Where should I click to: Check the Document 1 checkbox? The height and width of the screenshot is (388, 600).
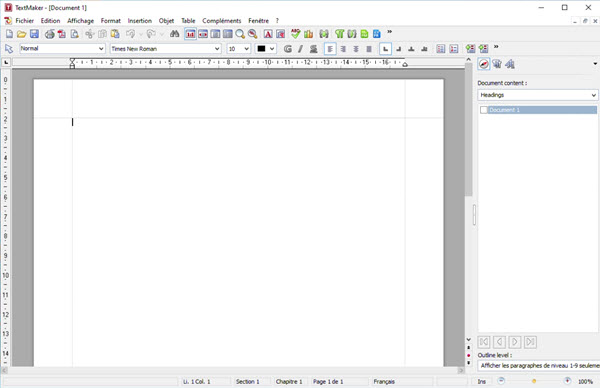pyautogui.click(x=484, y=110)
